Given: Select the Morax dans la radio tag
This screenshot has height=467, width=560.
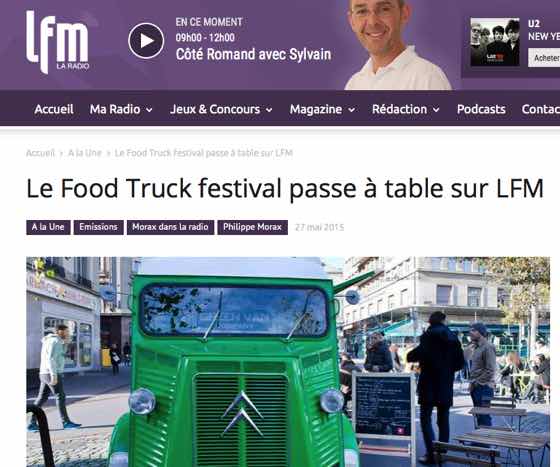Looking at the screenshot, I should tap(170, 227).
